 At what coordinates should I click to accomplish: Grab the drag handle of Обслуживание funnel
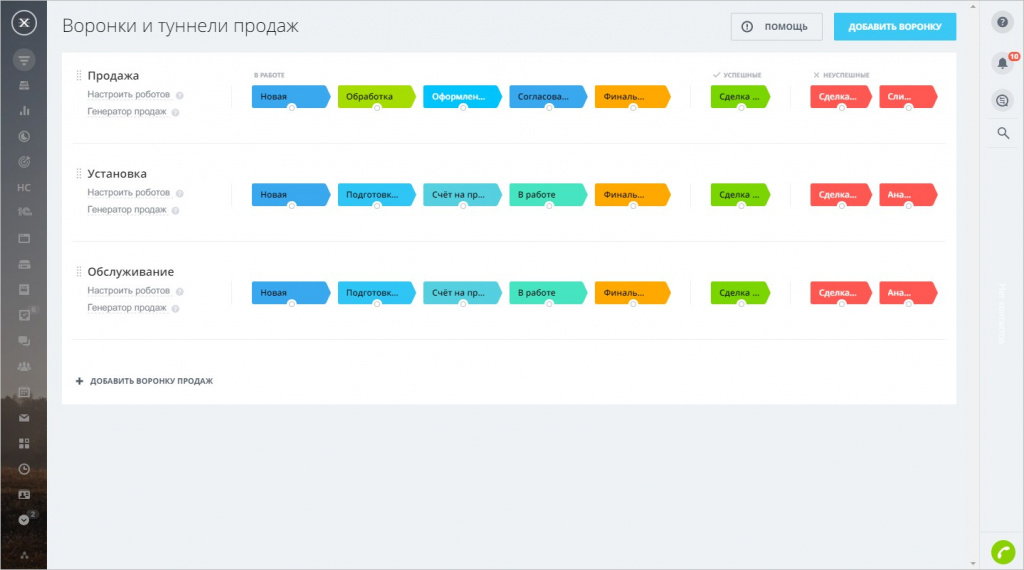point(78,272)
